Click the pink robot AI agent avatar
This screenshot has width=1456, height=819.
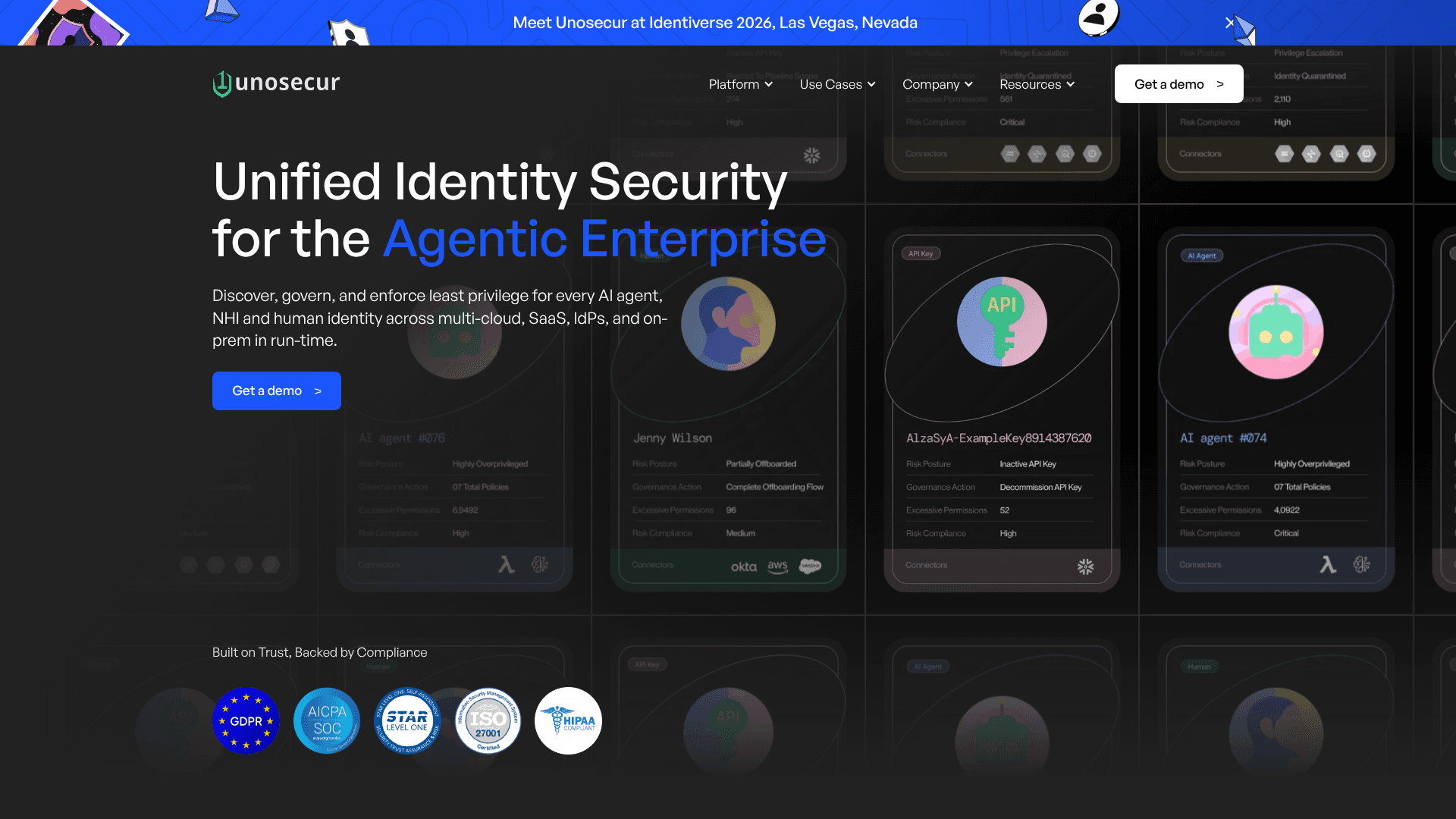[1276, 332]
